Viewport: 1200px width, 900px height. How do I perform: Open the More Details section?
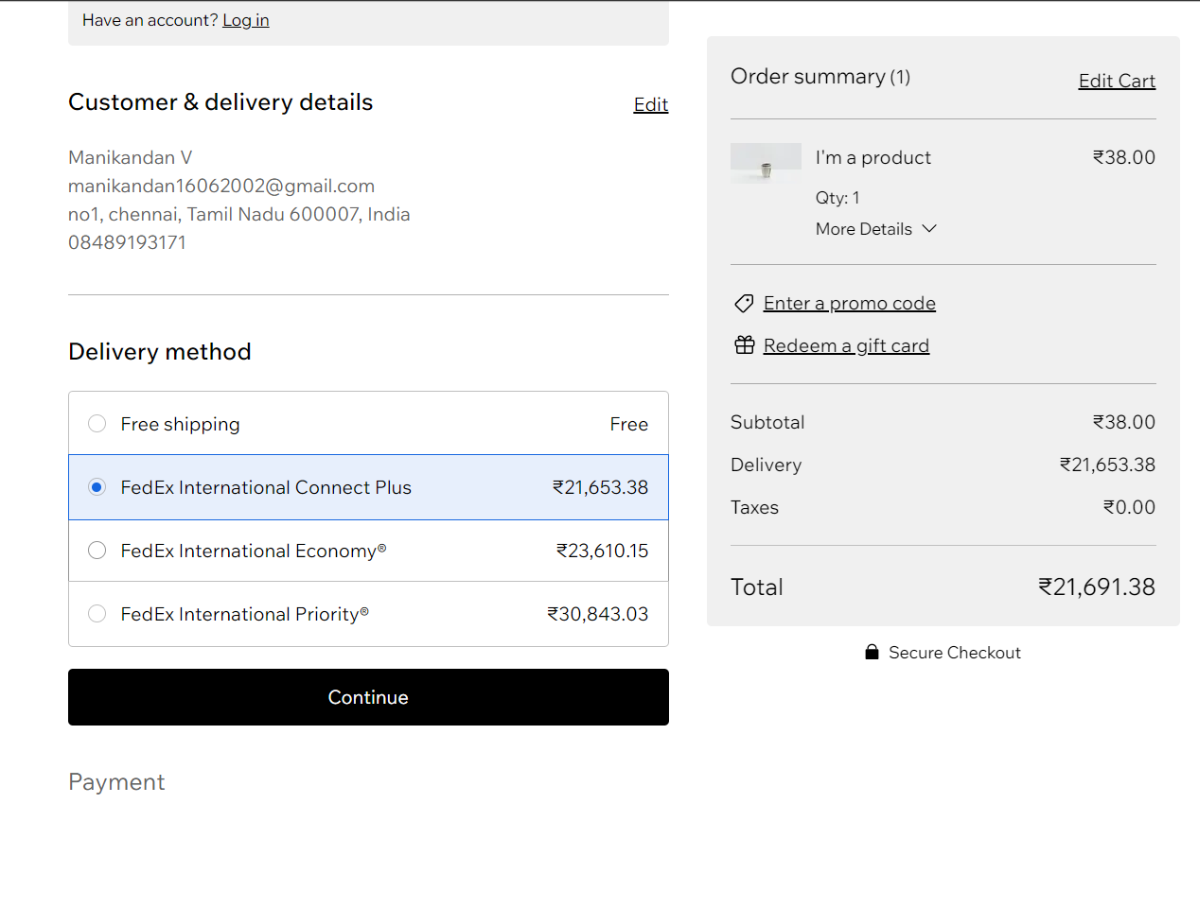864,229
